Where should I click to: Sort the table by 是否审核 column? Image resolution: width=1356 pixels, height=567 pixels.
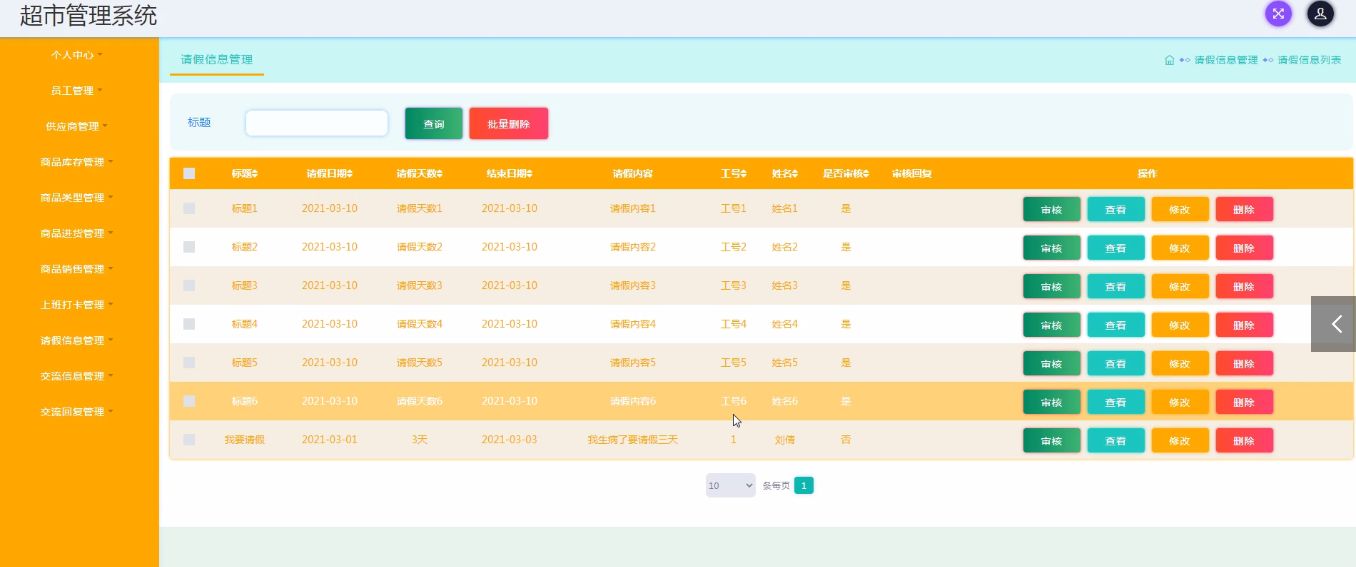coord(846,174)
